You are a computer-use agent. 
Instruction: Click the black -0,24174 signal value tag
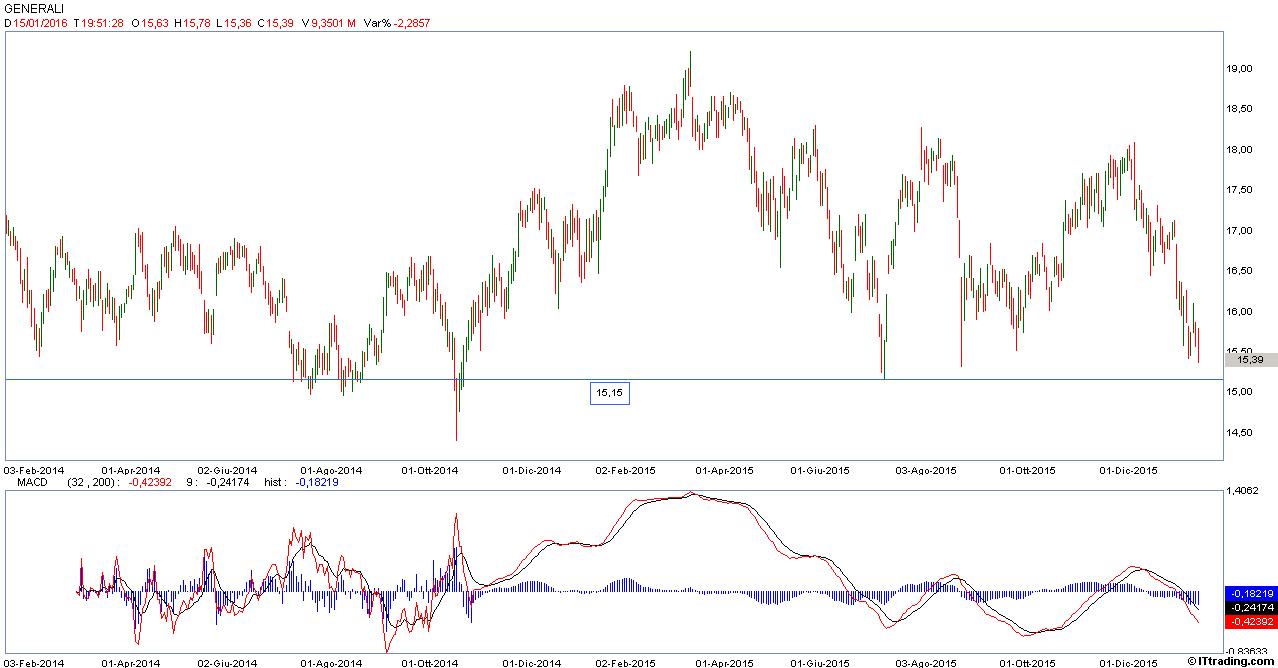[x=1250, y=607]
